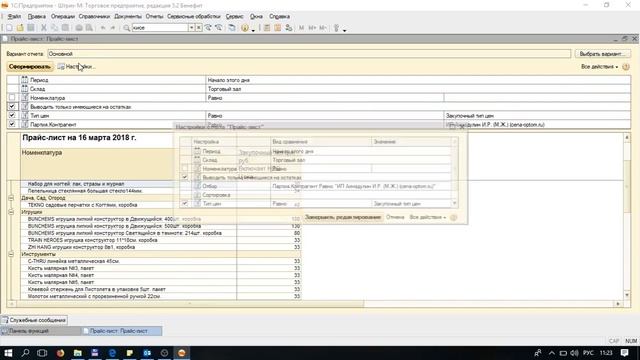Click Отмена in the settings dialog
This screenshot has height=360, width=640.
point(395,217)
